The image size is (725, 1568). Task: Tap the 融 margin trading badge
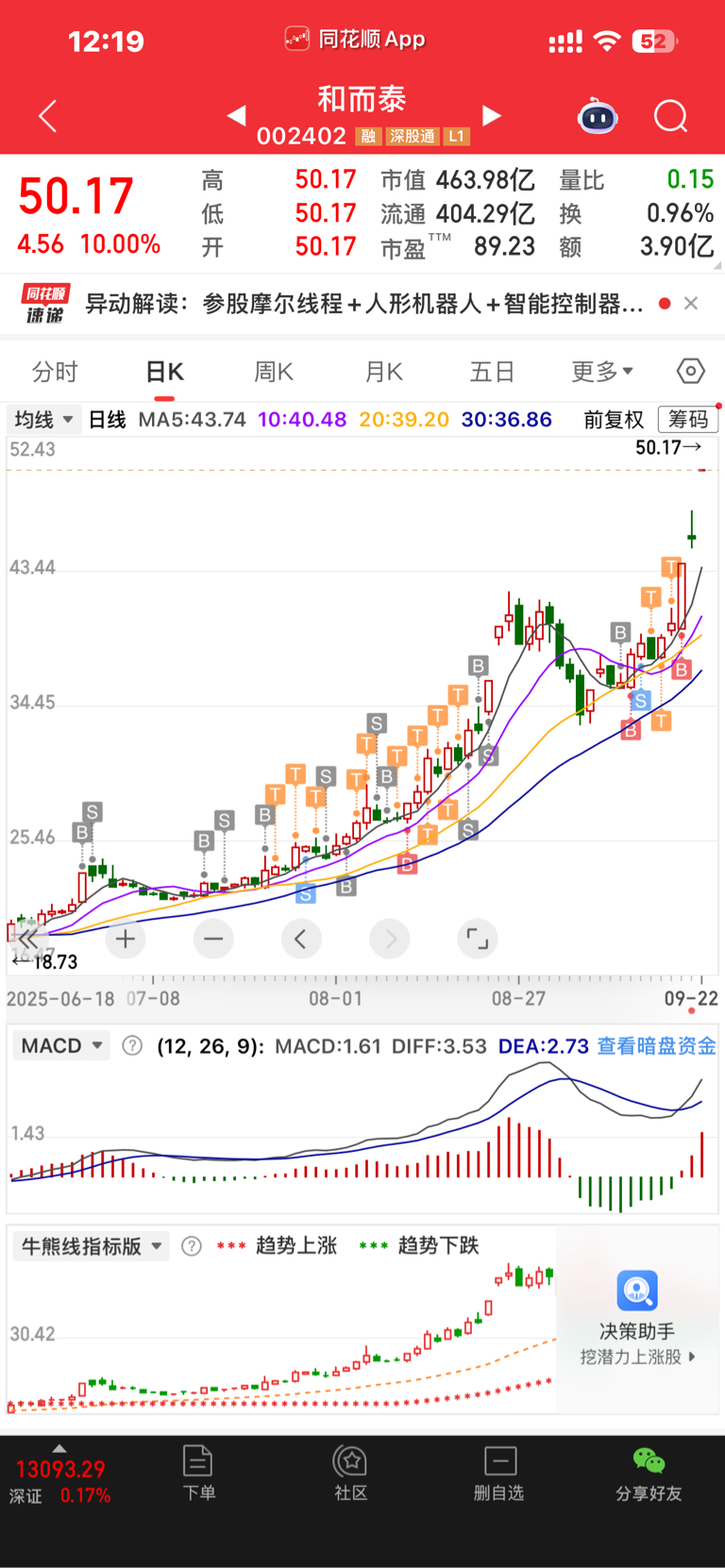click(368, 137)
